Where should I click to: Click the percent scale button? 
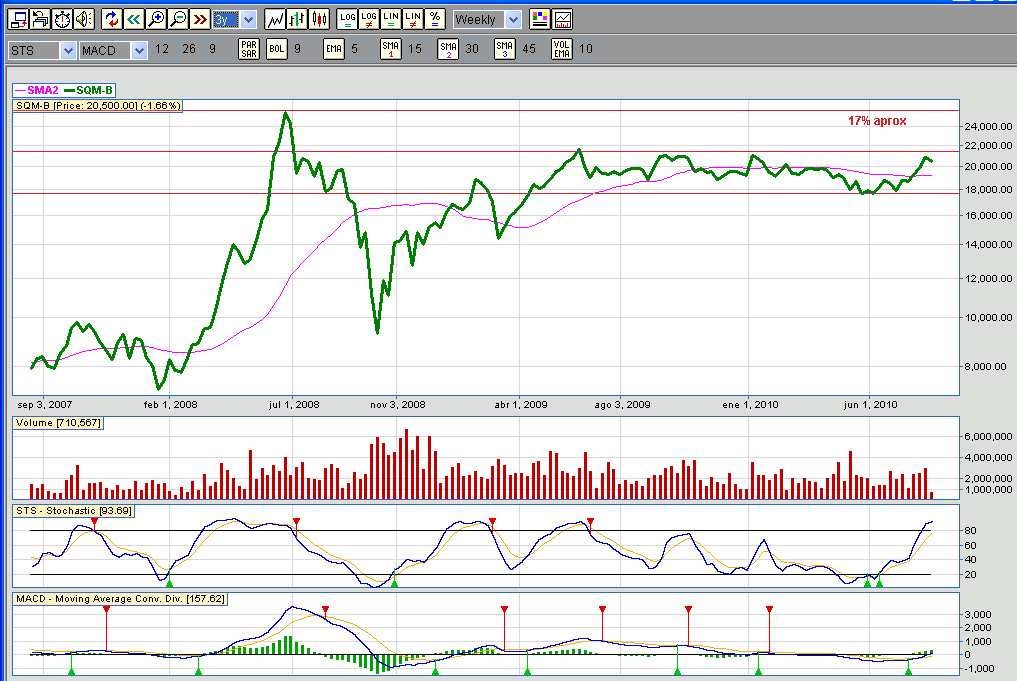(x=435, y=19)
